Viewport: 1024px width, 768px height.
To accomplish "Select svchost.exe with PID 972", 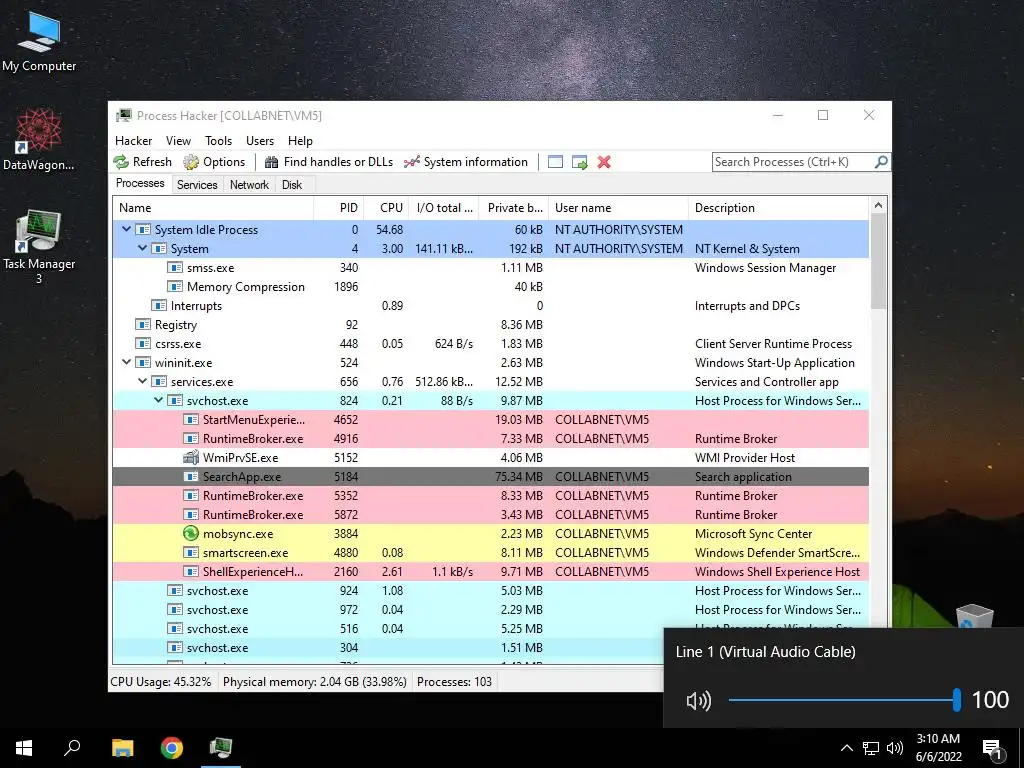I will coord(490,609).
